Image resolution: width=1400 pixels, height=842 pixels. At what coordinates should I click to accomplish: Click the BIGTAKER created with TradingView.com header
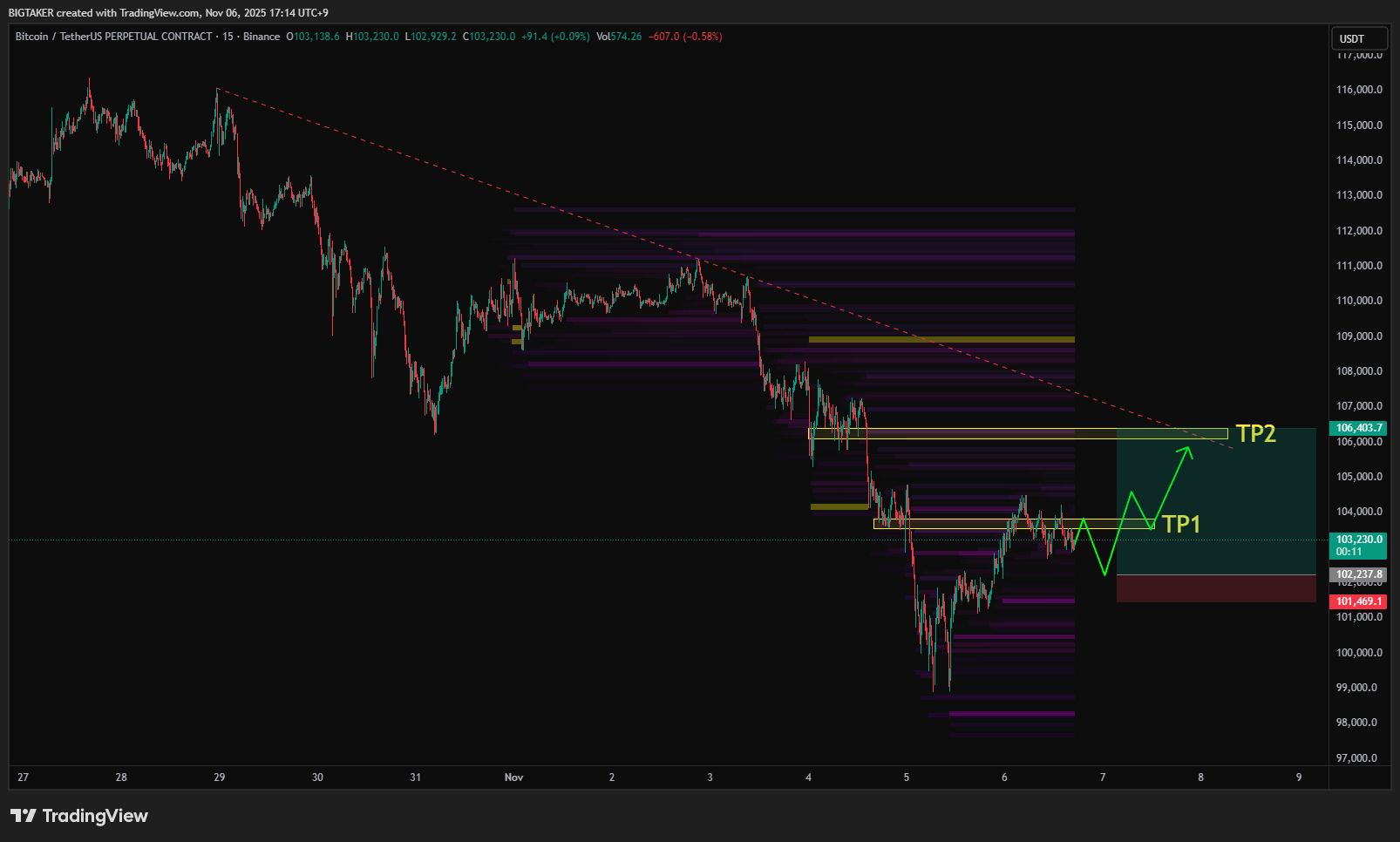click(168, 12)
